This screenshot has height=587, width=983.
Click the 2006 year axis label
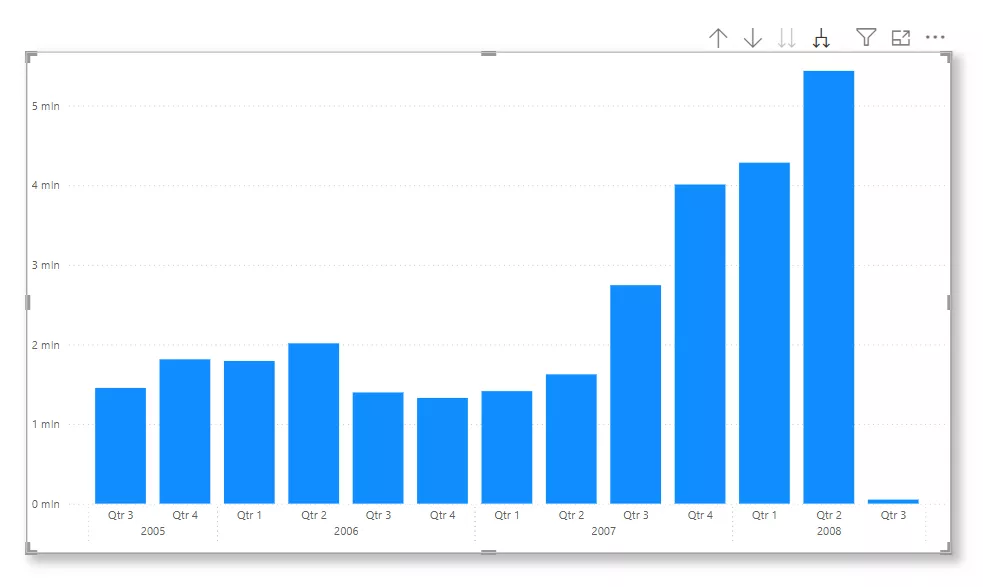tap(346, 531)
